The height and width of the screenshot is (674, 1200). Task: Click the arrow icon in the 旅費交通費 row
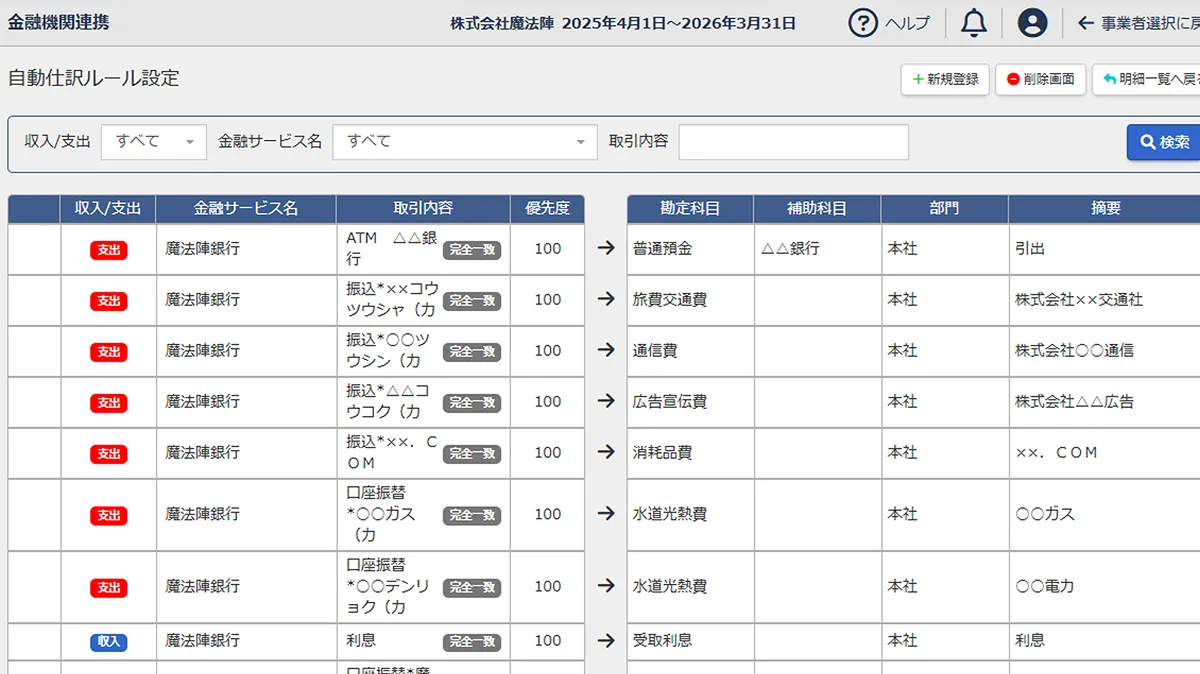(x=606, y=300)
